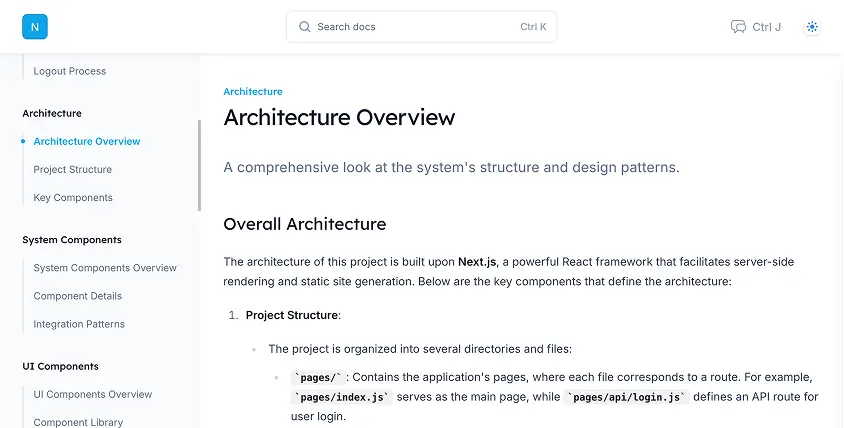Select Architecture Overview sidebar item
The width and height of the screenshot is (844, 428).
pos(87,141)
